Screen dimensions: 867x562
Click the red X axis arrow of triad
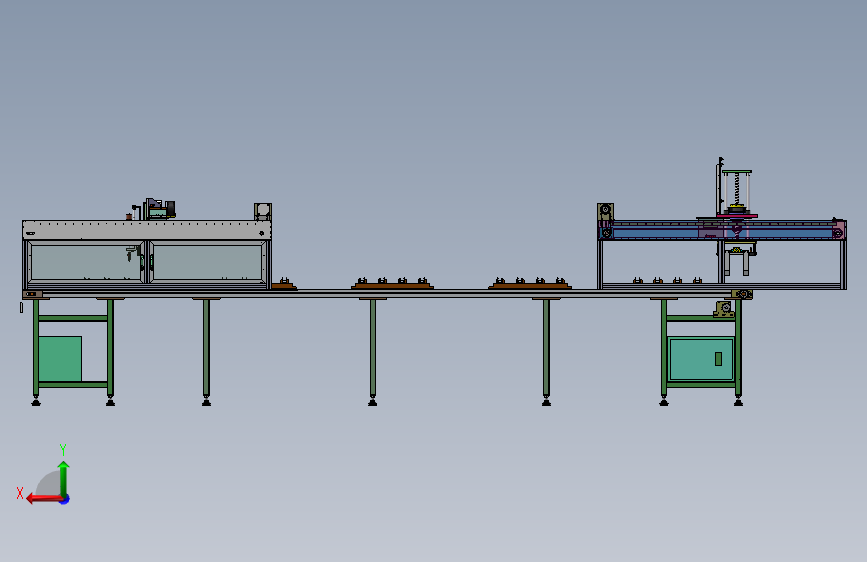click(43, 499)
